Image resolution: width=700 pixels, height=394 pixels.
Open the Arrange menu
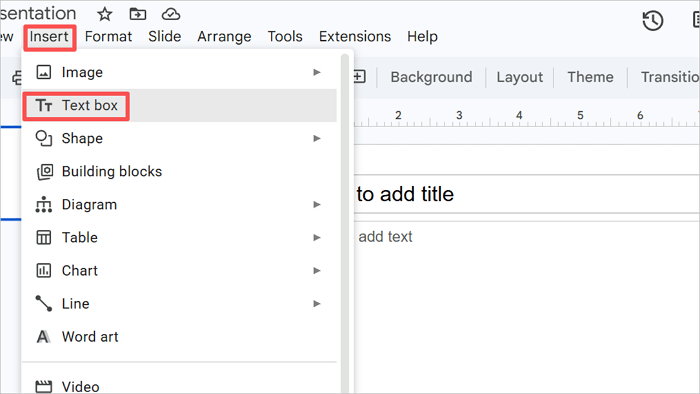[224, 37]
